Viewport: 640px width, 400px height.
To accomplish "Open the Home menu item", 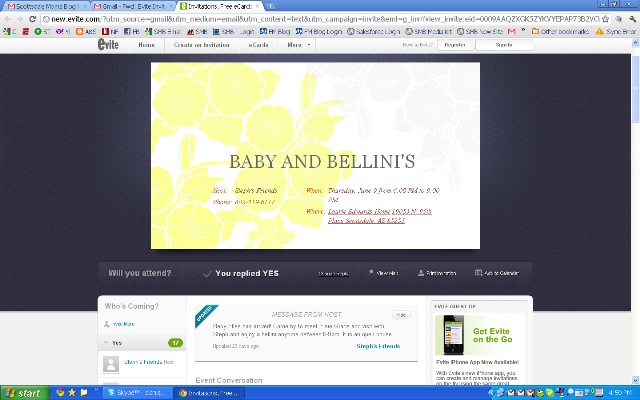I will coord(146,45).
